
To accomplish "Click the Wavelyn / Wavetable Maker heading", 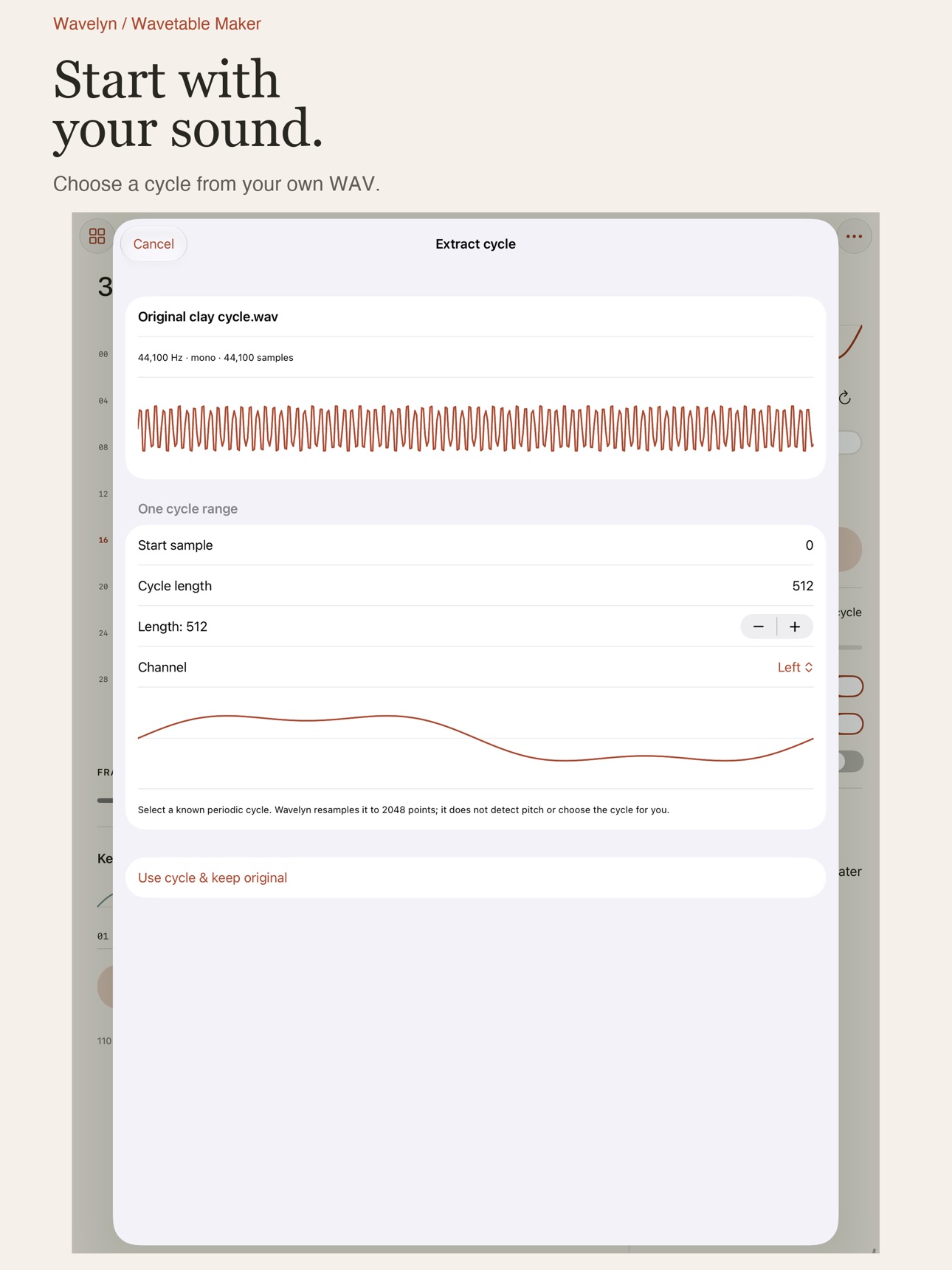I will click(157, 24).
